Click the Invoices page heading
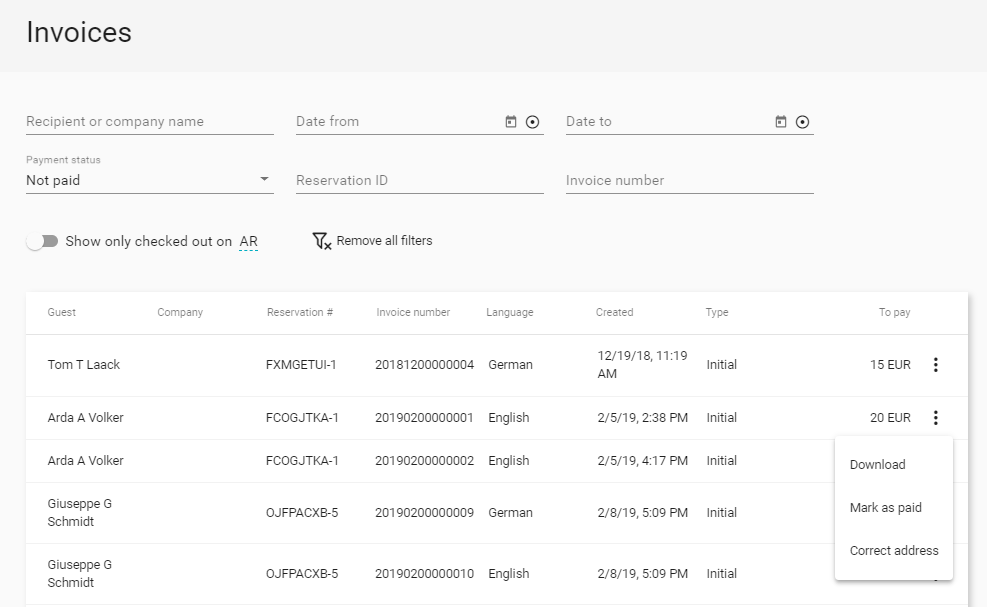 click(79, 32)
